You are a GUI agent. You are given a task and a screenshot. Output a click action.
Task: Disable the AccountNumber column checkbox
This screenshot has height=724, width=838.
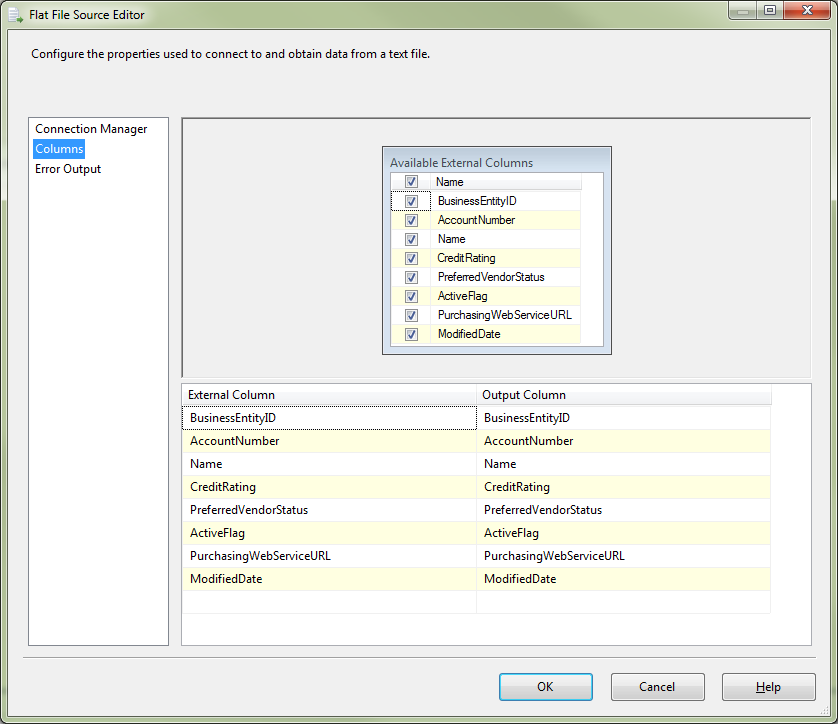tap(411, 220)
